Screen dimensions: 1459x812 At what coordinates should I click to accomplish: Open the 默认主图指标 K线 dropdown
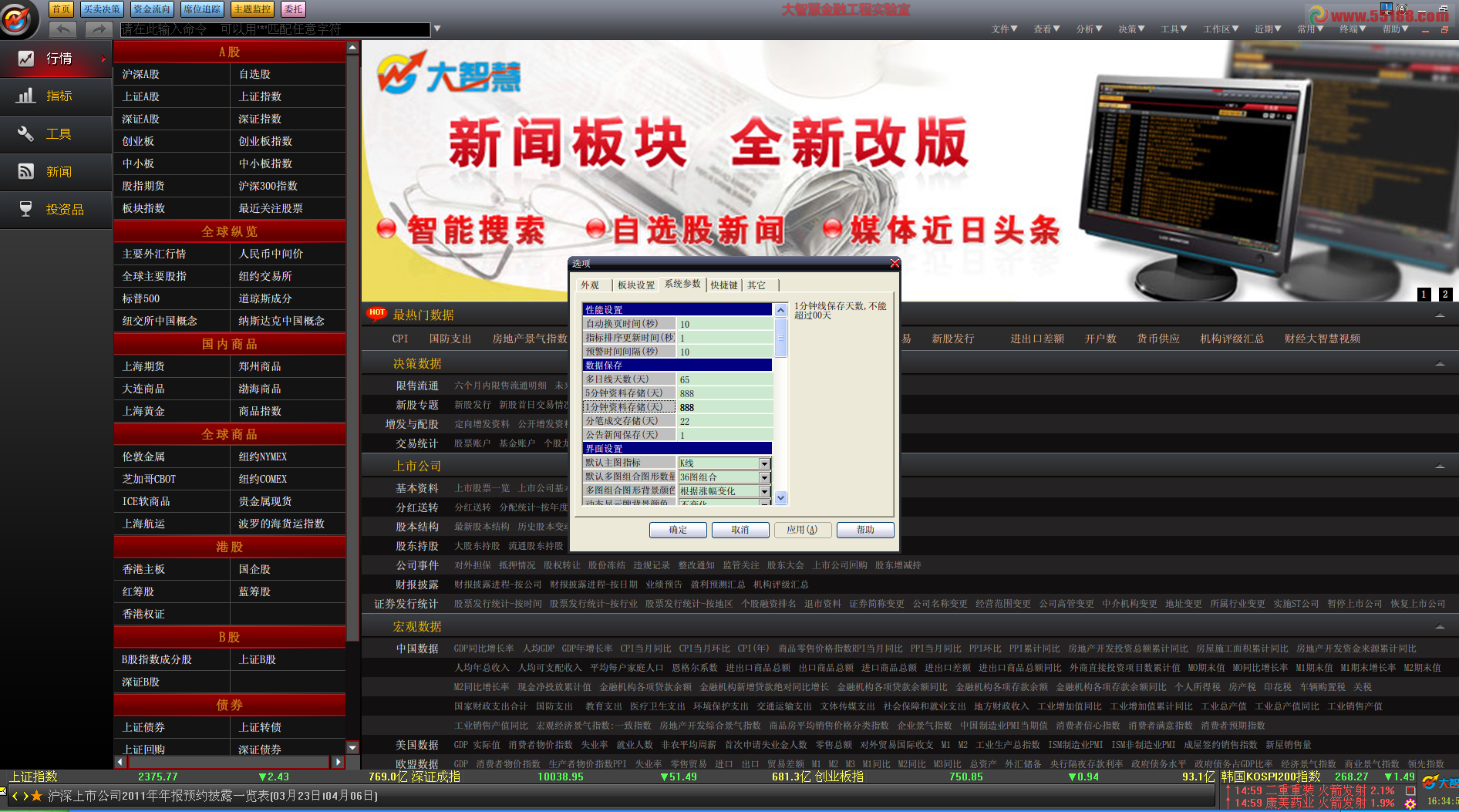pyautogui.click(x=764, y=463)
